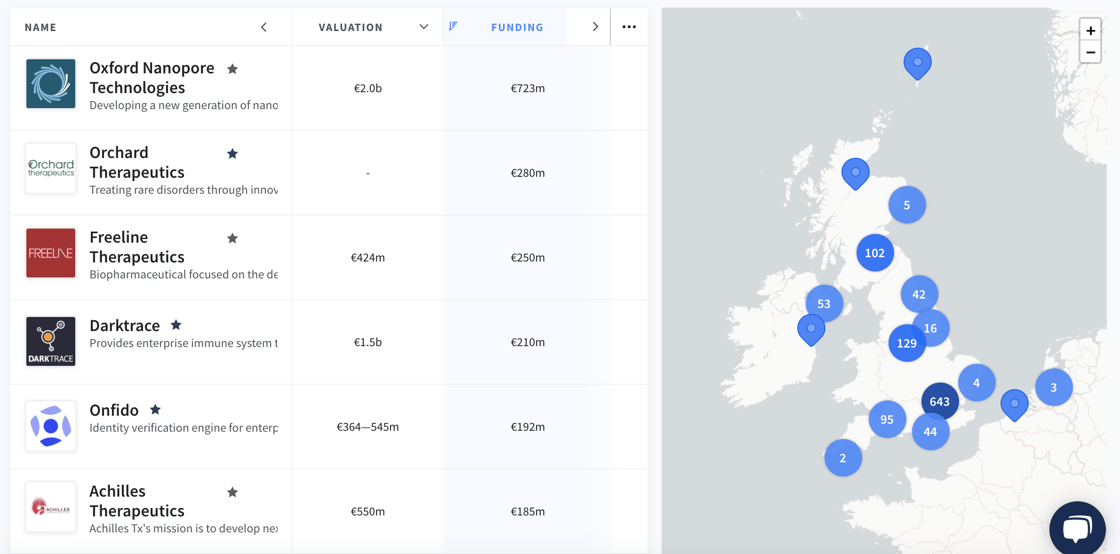Open the chat support bubble
The image size is (1120, 554).
[x=1077, y=529]
